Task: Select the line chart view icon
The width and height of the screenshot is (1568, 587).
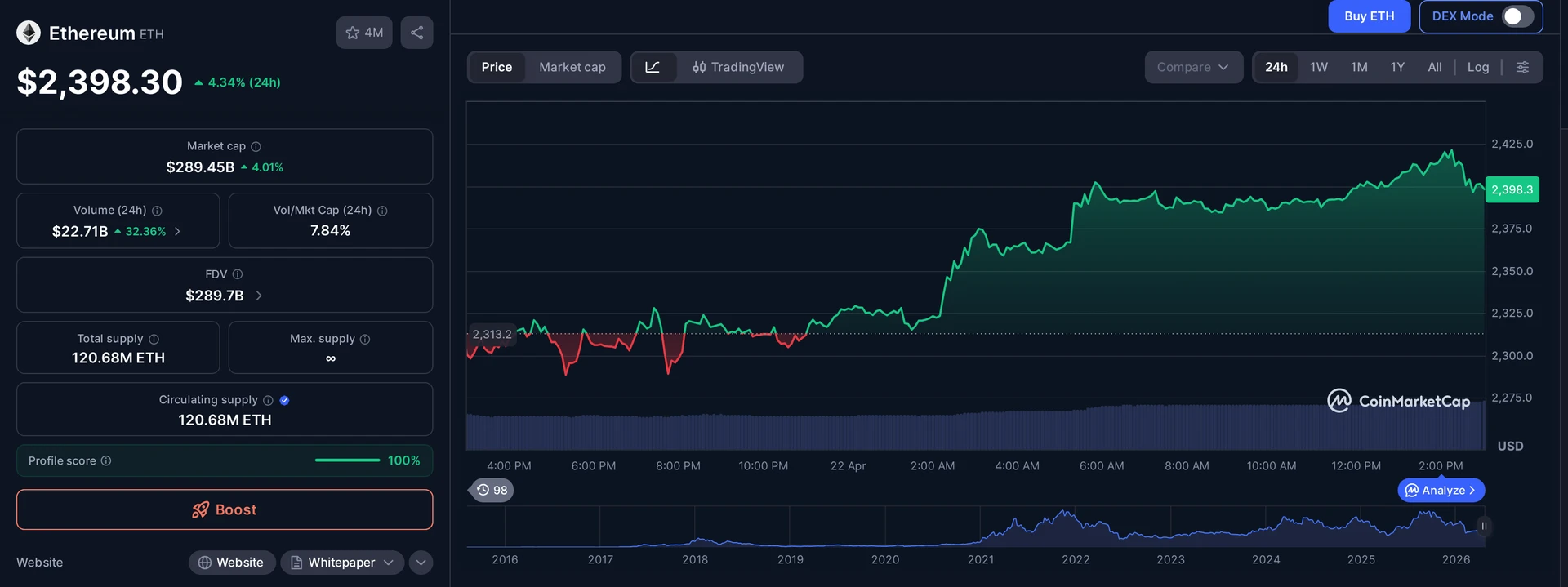Action: pyautogui.click(x=653, y=67)
